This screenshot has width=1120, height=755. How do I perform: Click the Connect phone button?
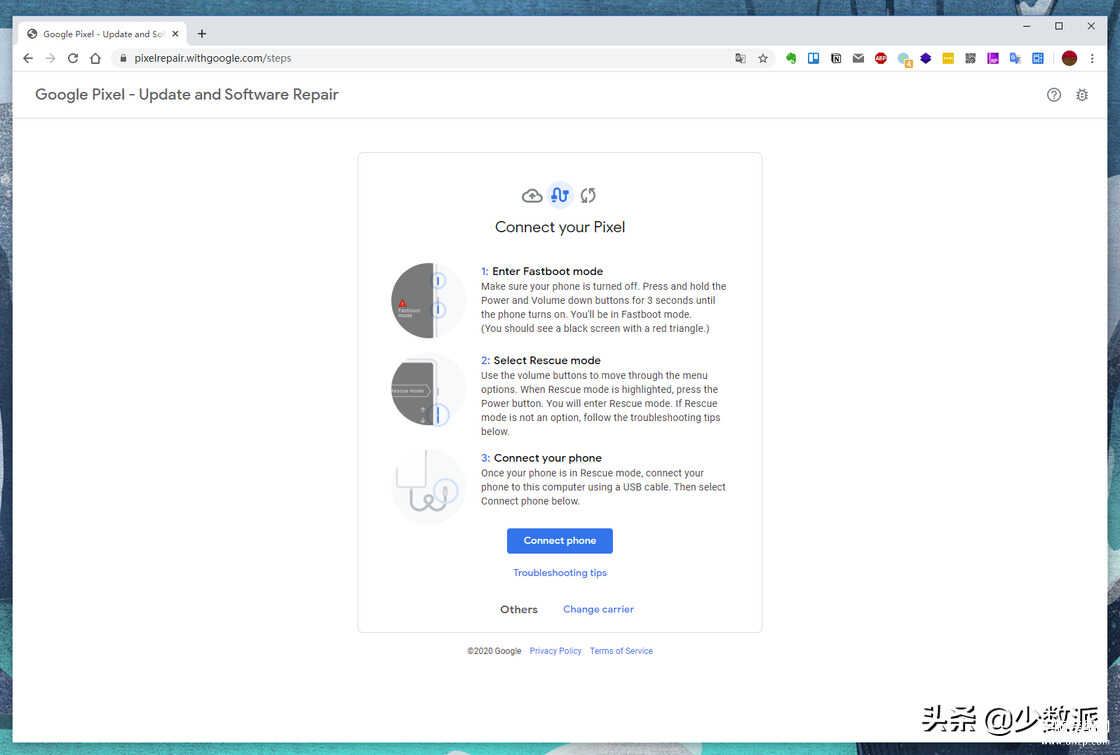click(x=560, y=541)
